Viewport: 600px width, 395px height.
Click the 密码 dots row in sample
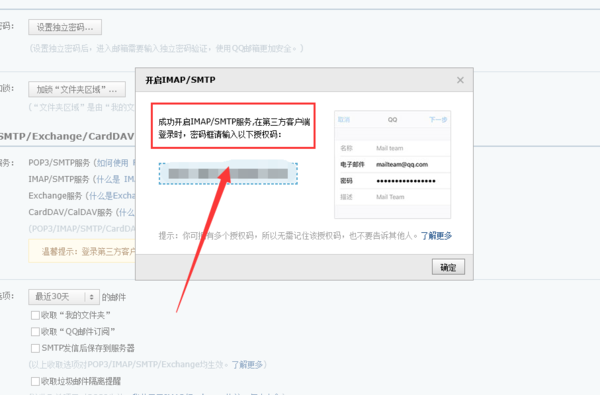pyautogui.click(x=392, y=181)
